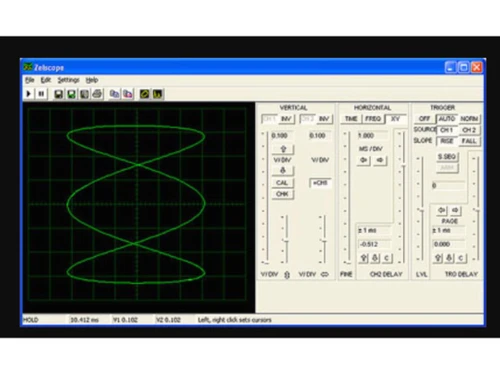The height and width of the screenshot is (375, 500).
Task: Click the S.SEQ trigger button
Action: [447, 157]
